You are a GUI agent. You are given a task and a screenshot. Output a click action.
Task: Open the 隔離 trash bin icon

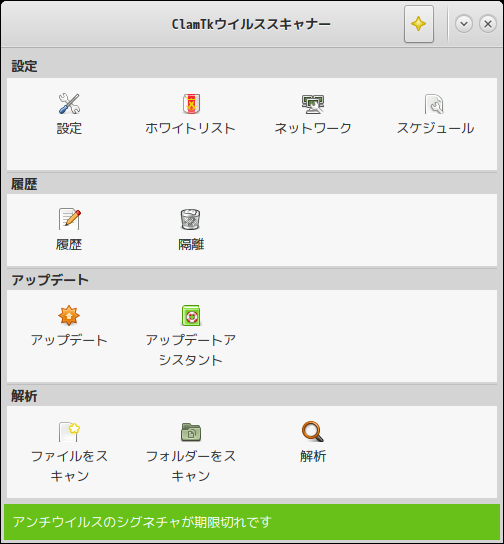[190, 219]
